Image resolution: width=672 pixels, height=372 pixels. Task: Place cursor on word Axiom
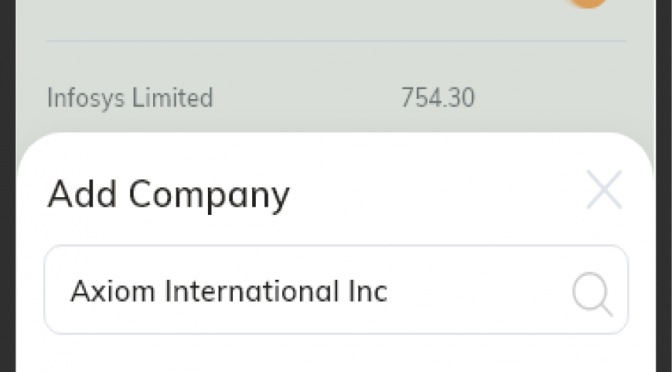click(112, 291)
